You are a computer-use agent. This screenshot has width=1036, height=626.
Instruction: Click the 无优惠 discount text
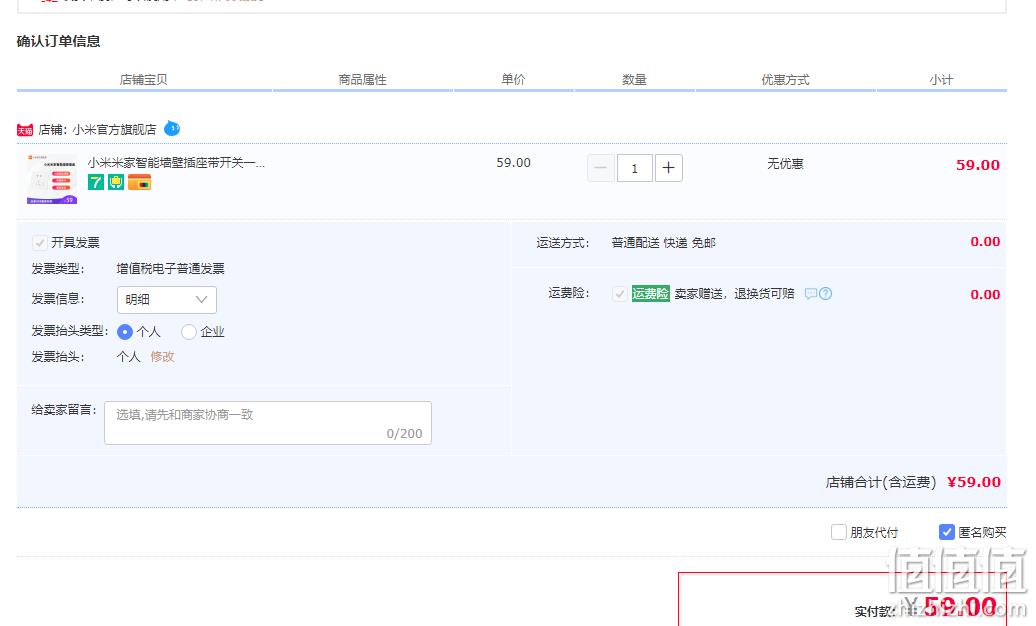pyautogui.click(x=785, y=164)
